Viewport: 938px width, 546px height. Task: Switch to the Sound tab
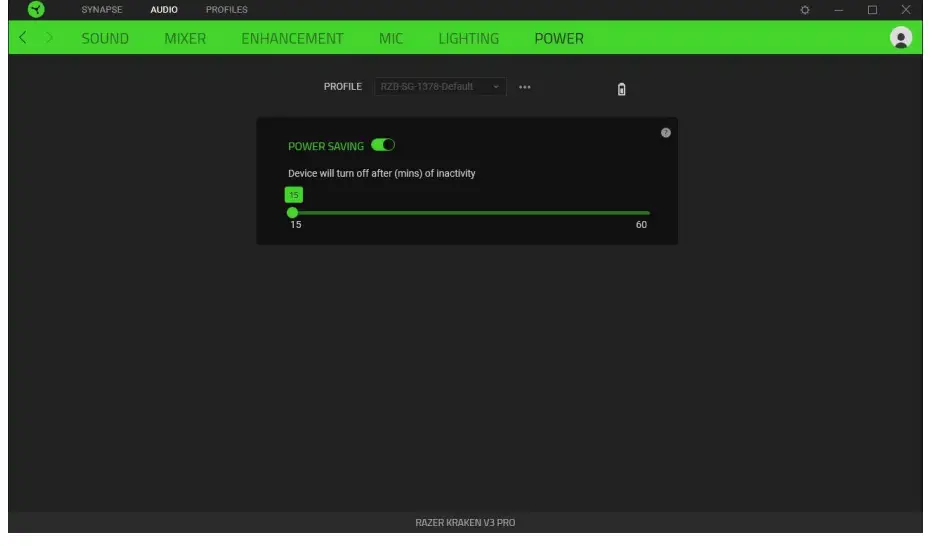pos(105,38)
